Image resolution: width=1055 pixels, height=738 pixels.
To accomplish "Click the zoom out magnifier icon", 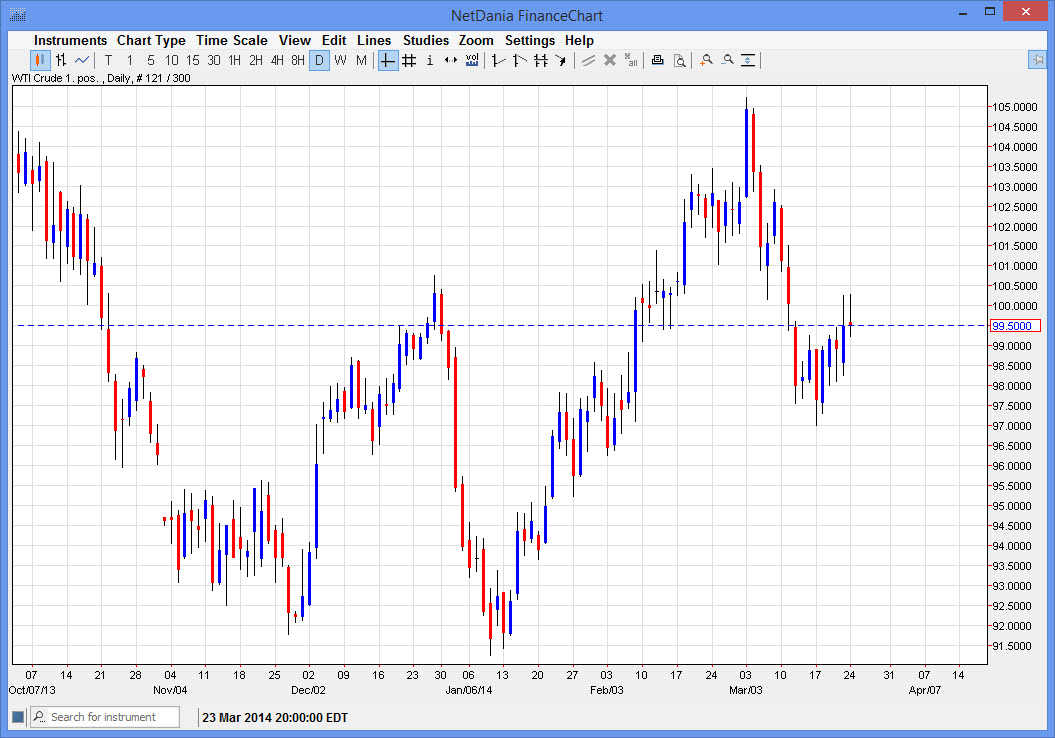I will click(727, 60).
